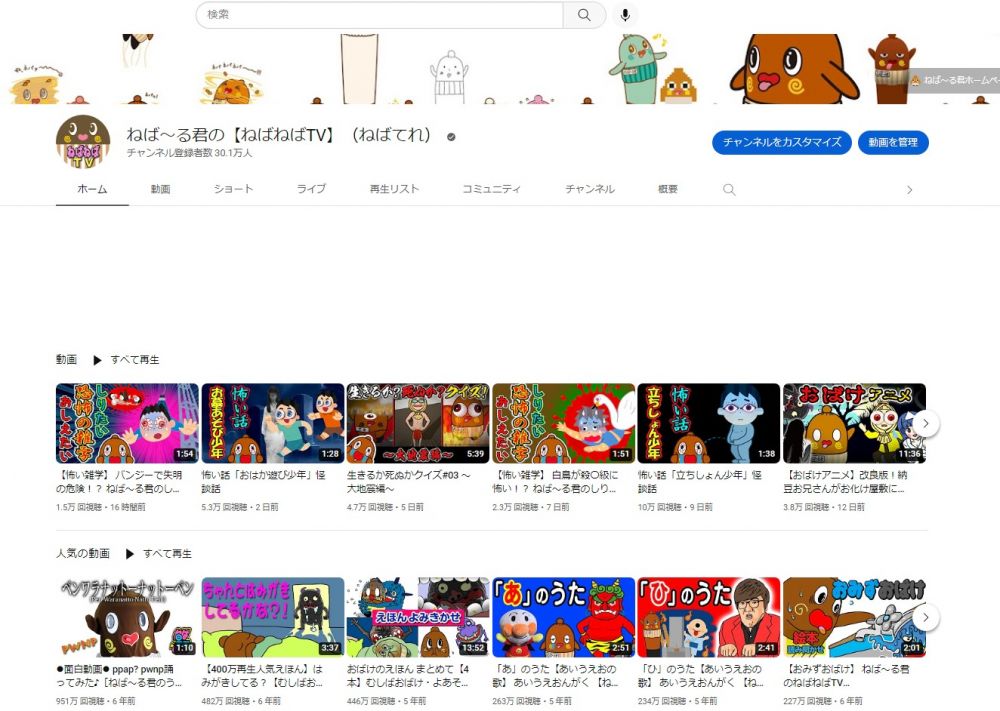Click title 【怖い雑学】バンジーで失明の危険

120,481
